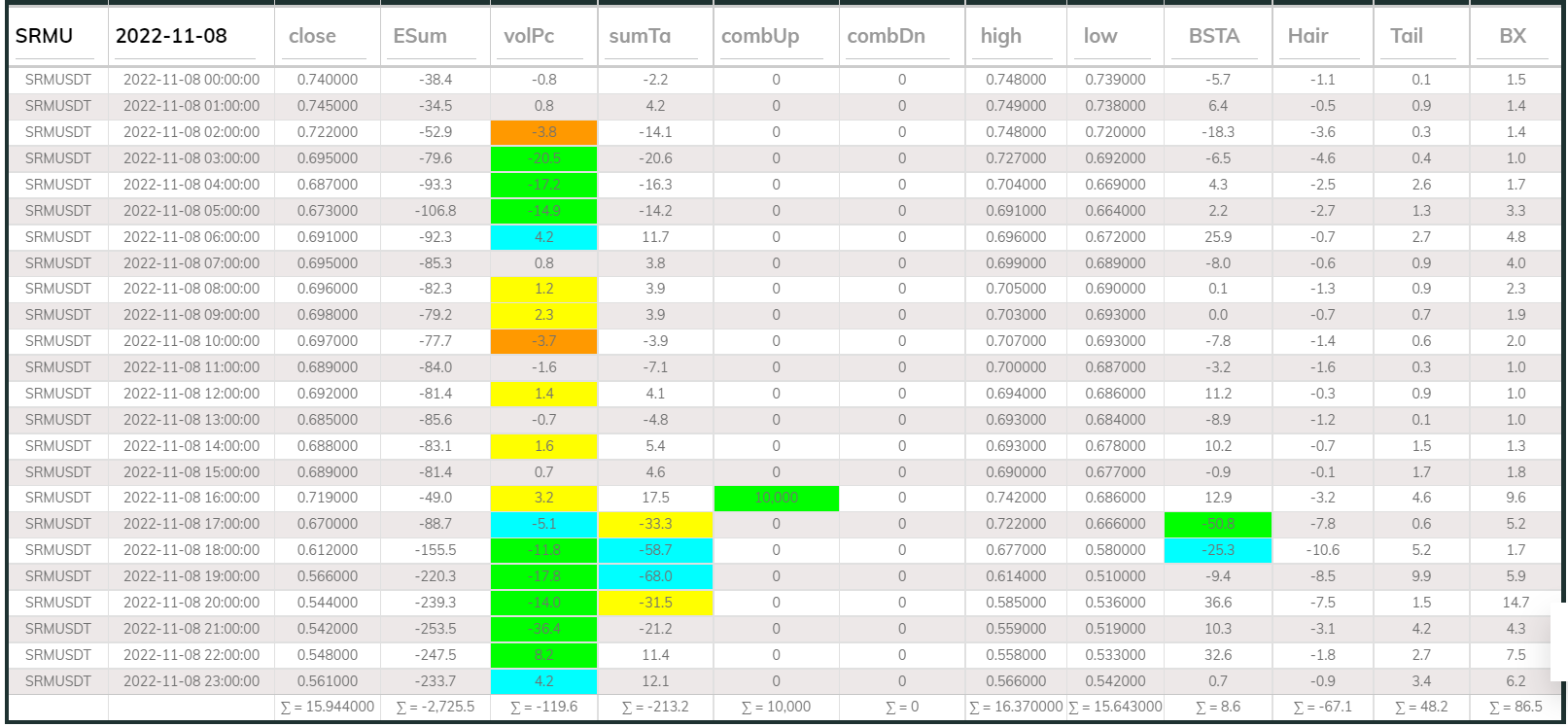Click close value 0.561000
This screenshot has width=1568, height=727.
328,681
